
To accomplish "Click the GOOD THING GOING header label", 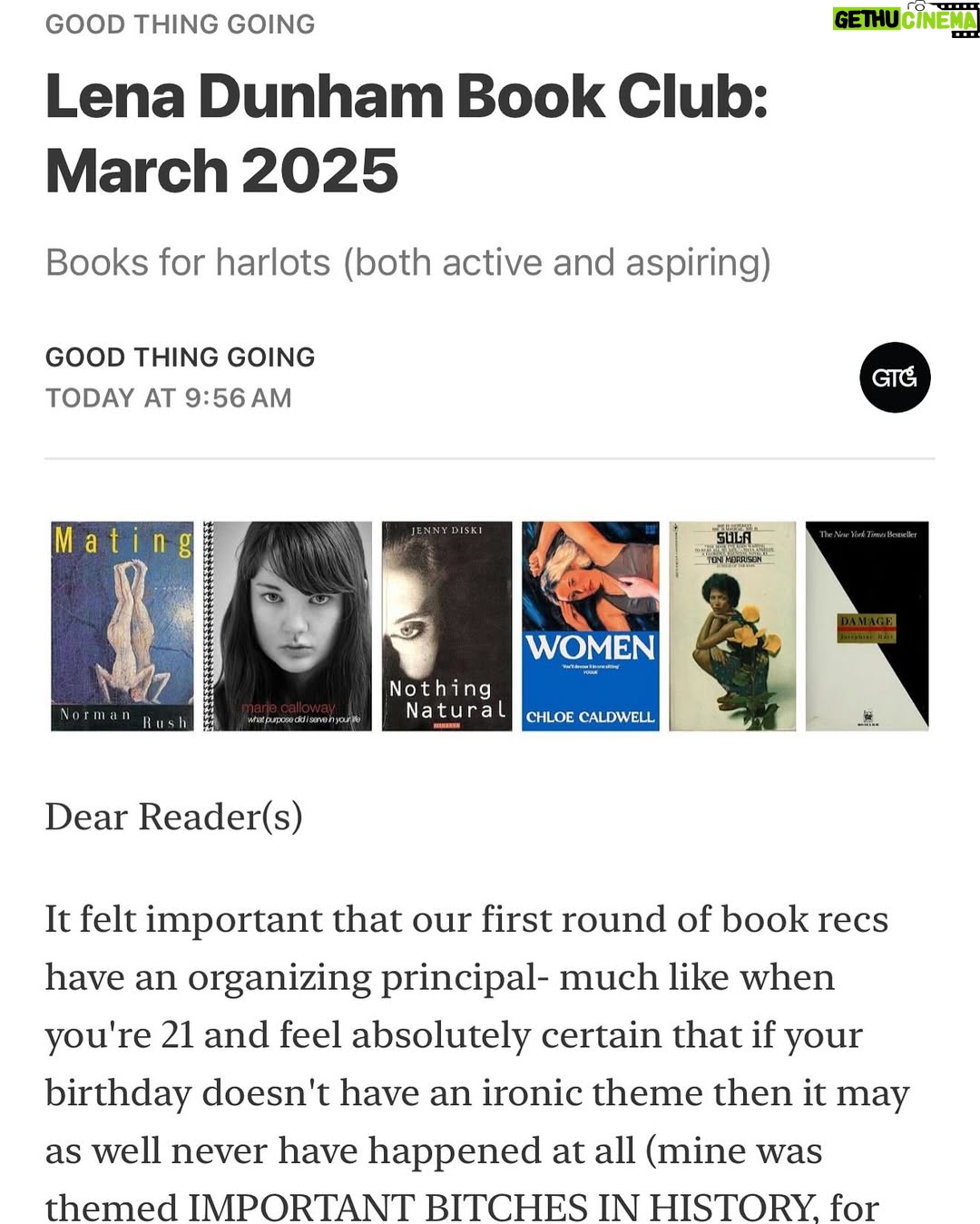I will point(181,24).
